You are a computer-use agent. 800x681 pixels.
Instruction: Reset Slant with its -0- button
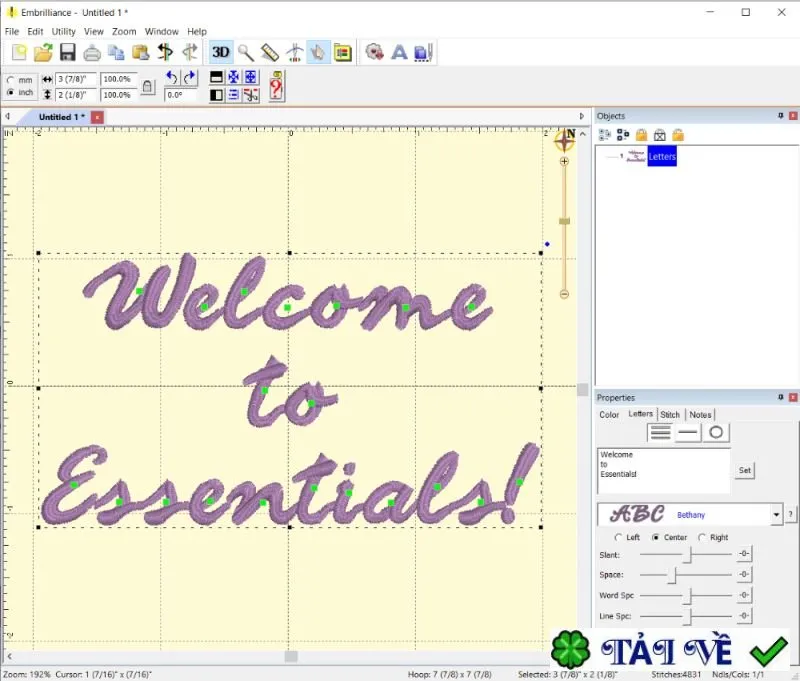click(744, 553)
